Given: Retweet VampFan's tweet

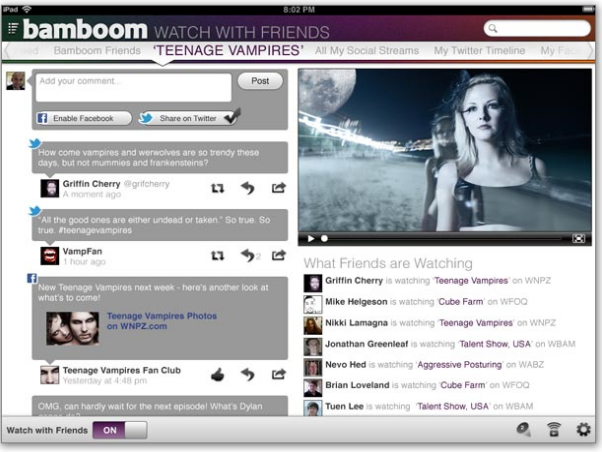Looking at the screenshot, I should 217,255.
